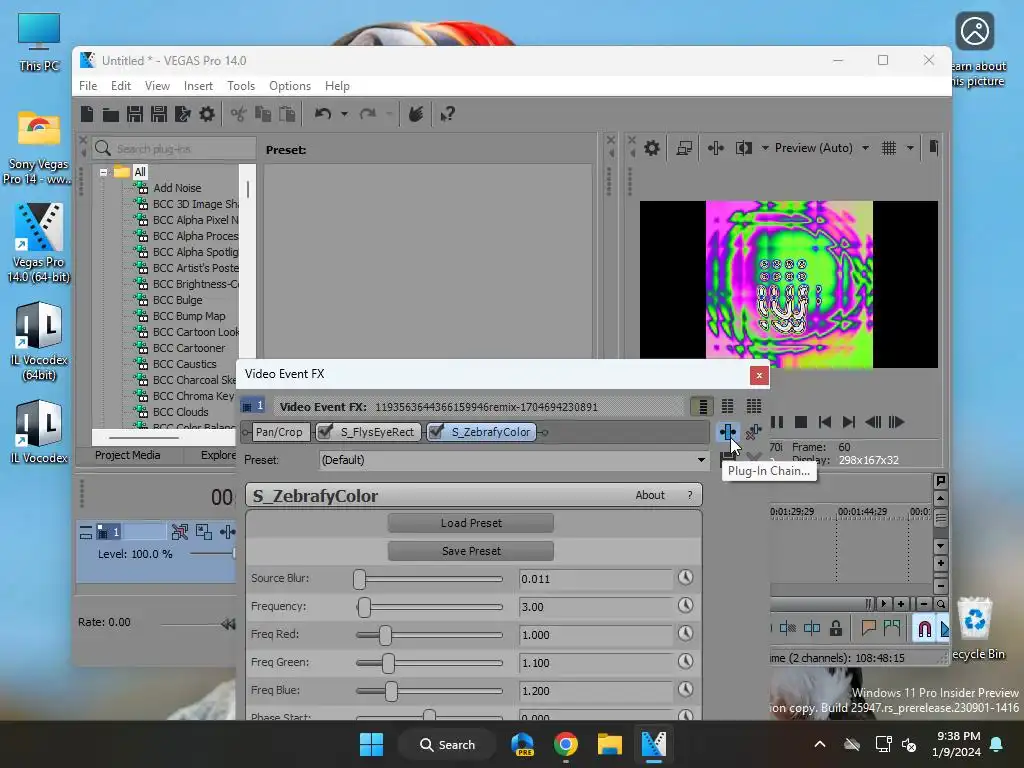Open Video Output FX in preview toolbar

click(716, 148)
